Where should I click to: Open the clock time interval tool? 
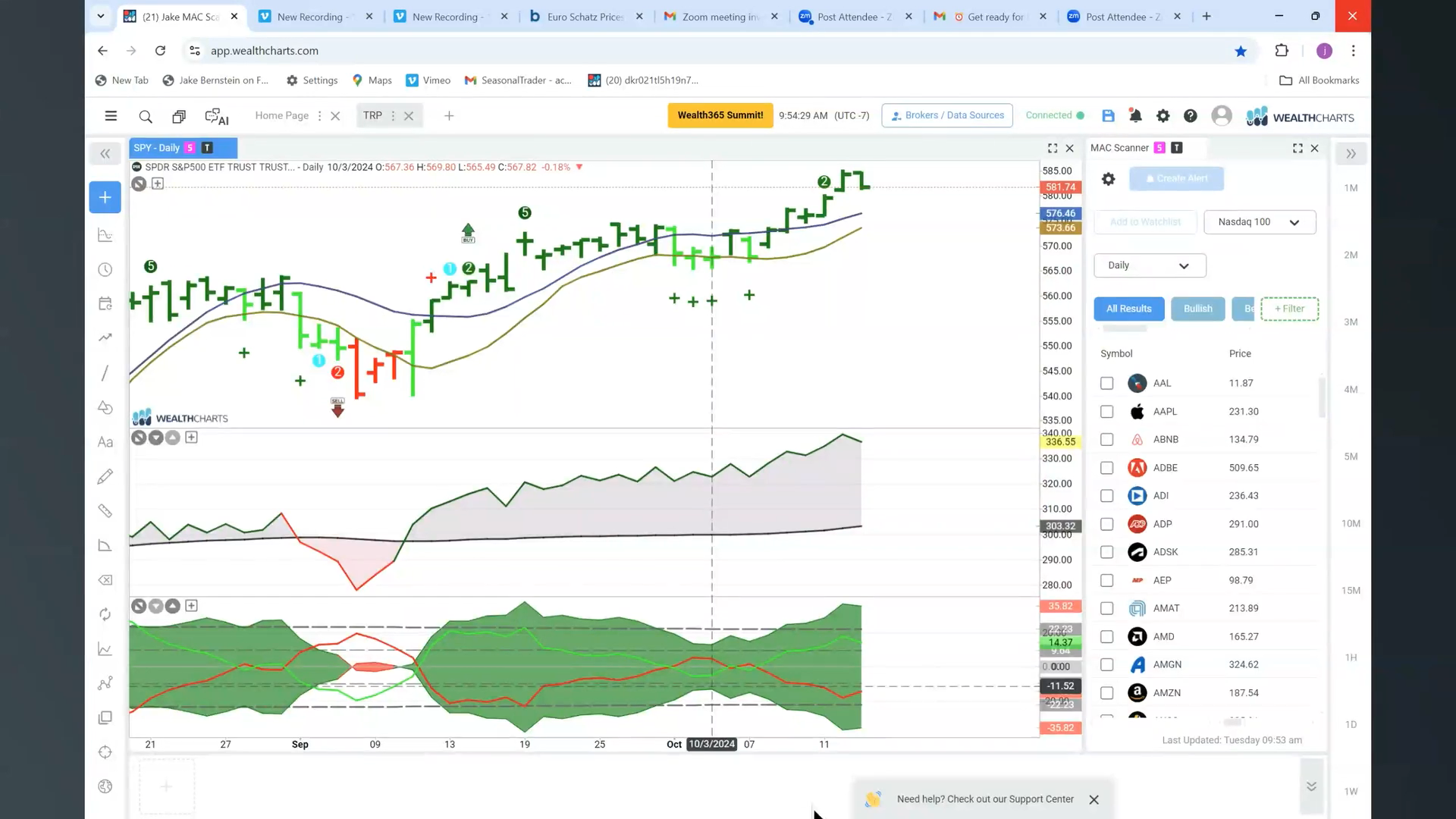(105, 270)
